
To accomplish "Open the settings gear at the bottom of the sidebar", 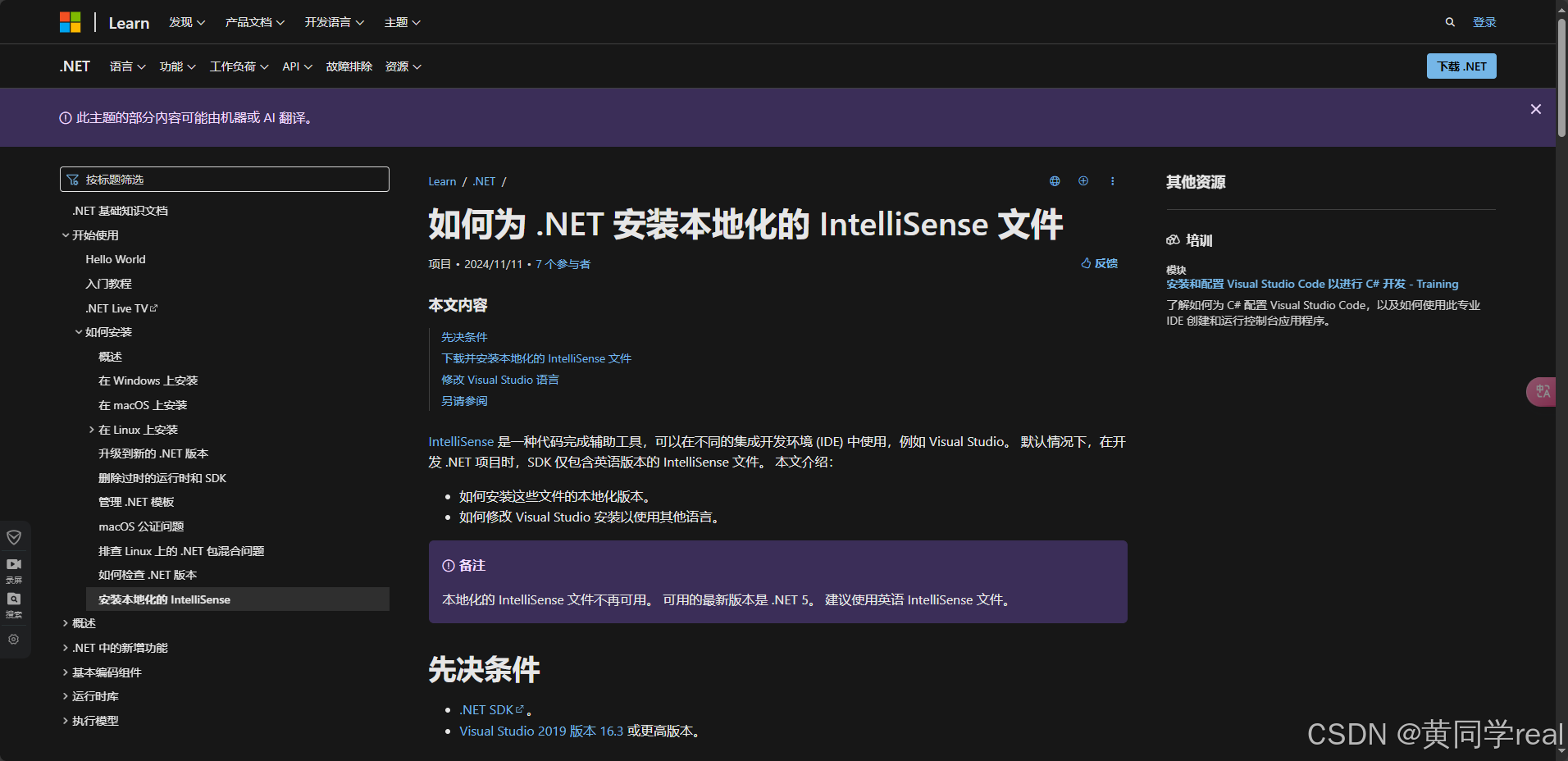I will (x=14, y=640).
